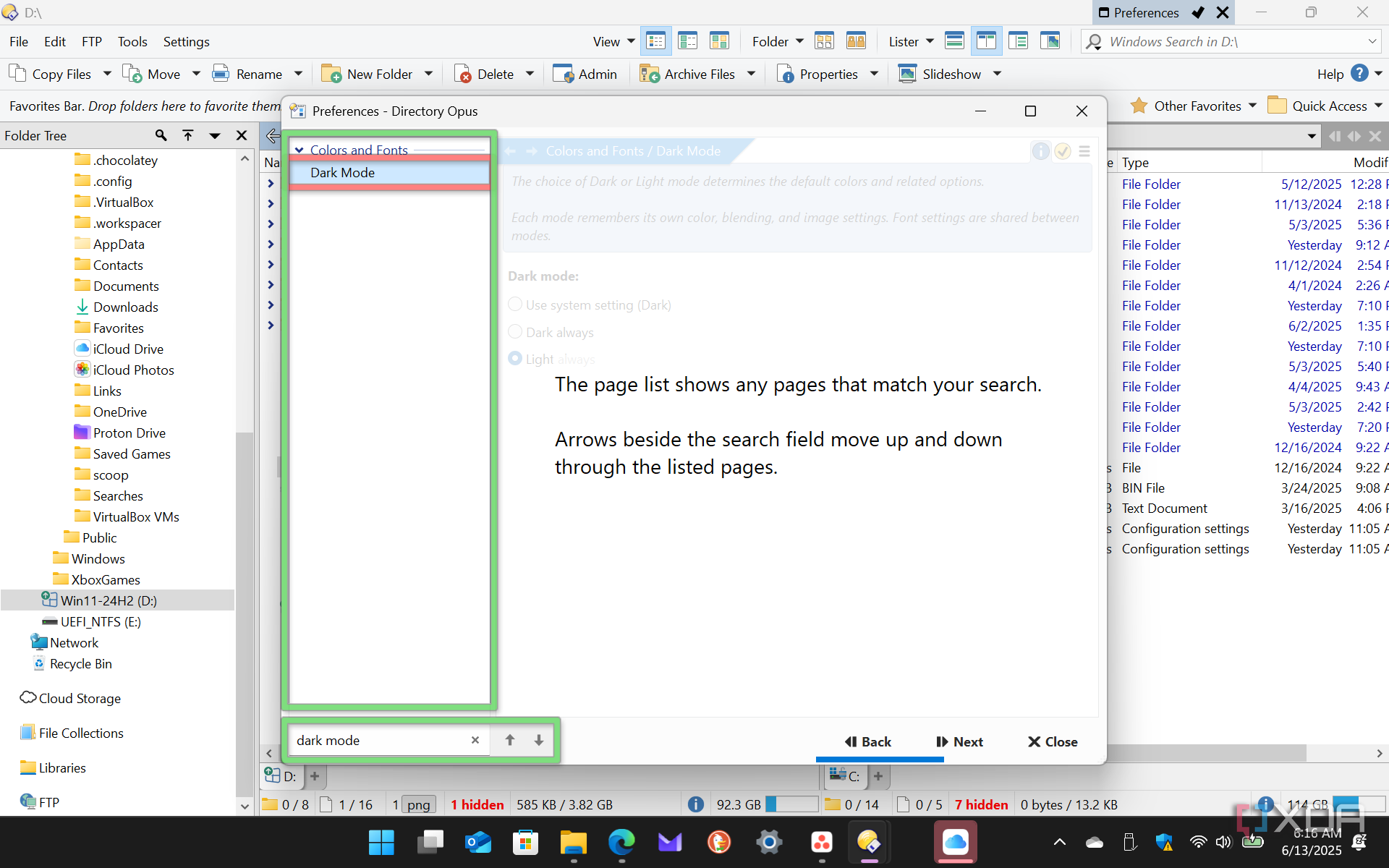
Task: Start Slideshow from the toolbar
Action: pos(939,74)
